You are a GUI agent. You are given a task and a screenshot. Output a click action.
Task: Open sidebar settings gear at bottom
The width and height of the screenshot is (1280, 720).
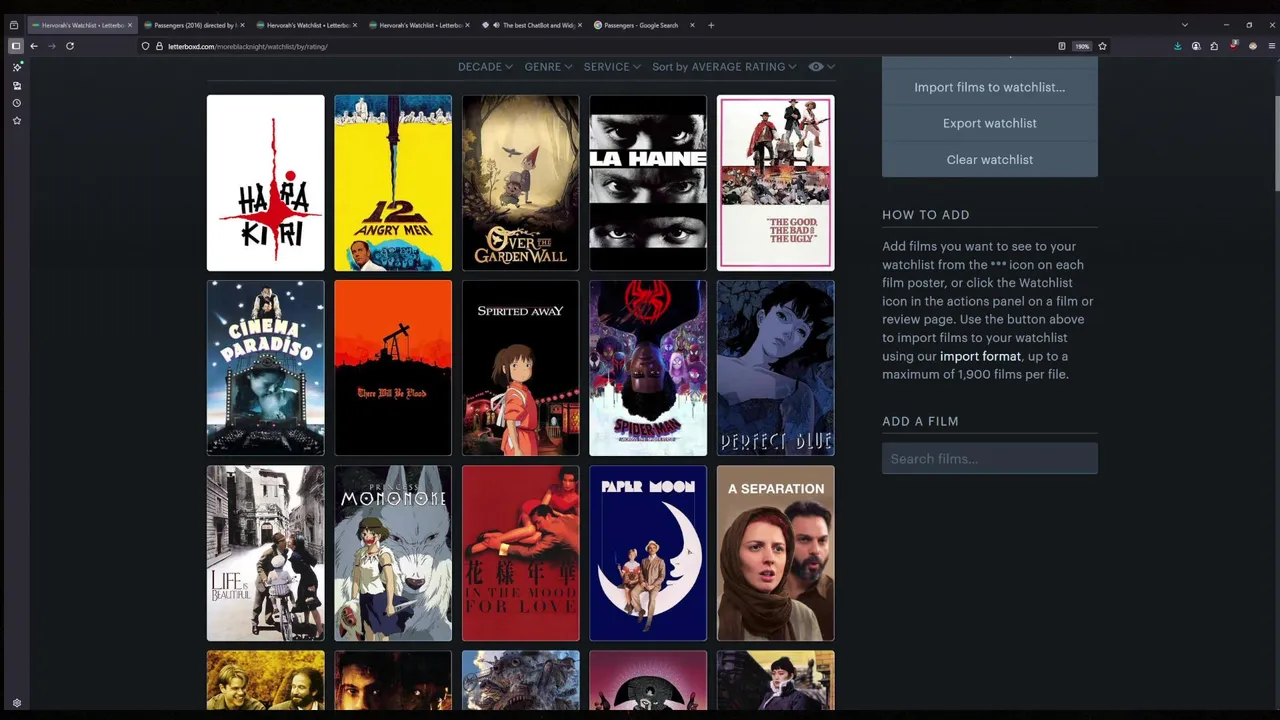(x=16, y=703)
